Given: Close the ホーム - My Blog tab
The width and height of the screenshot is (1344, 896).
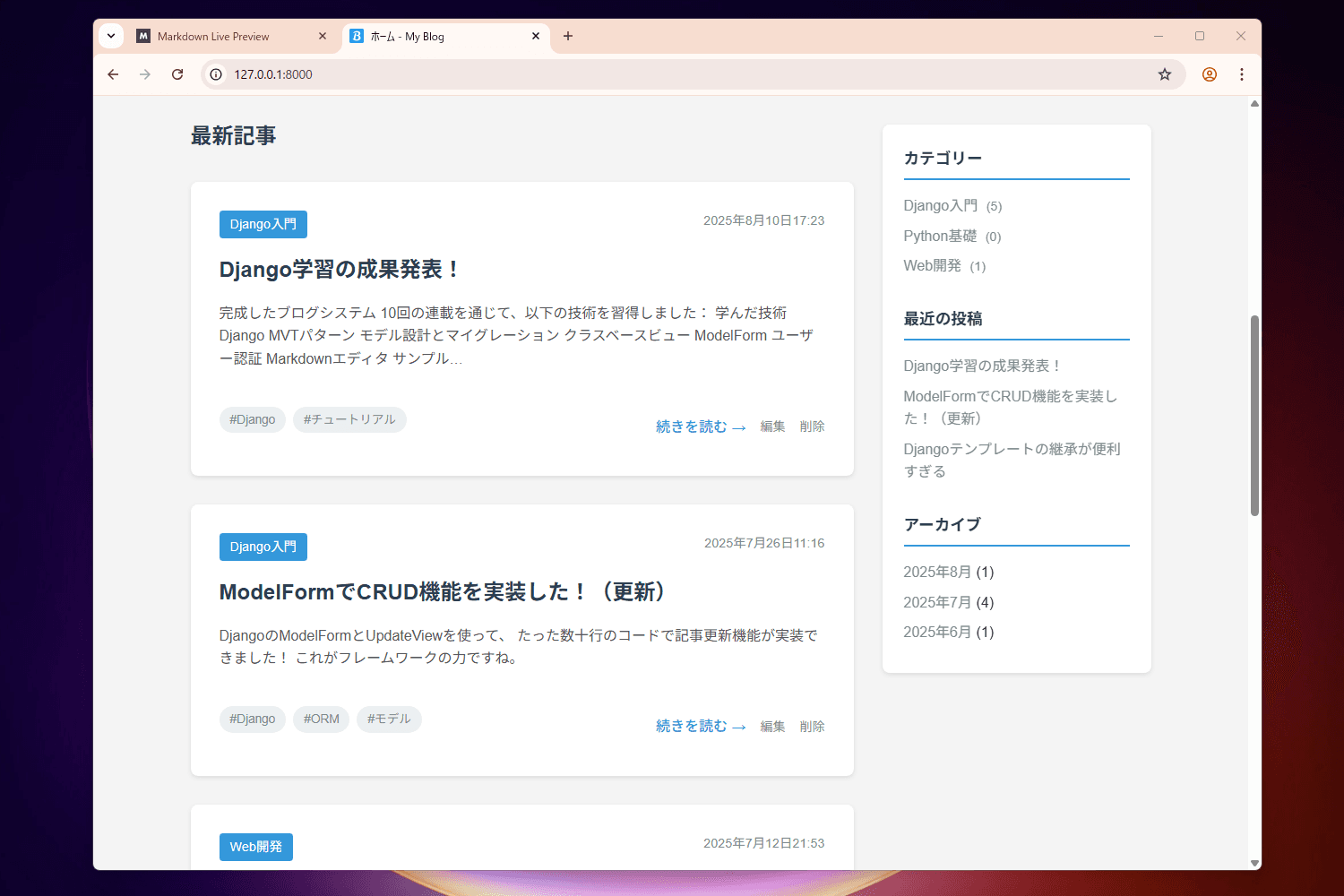Looking at the screenshot, I should coord(536,36).
